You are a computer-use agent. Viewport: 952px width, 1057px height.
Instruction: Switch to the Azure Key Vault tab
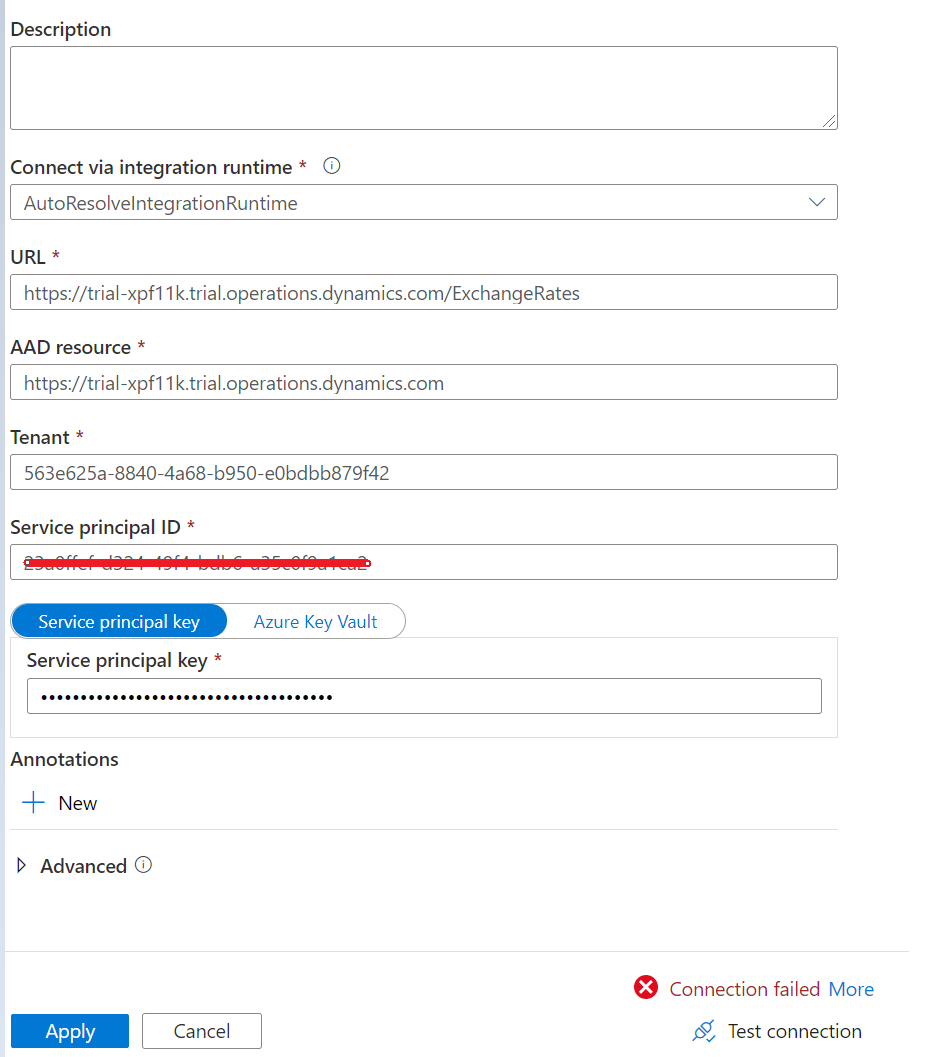click(x=315, y=621)
